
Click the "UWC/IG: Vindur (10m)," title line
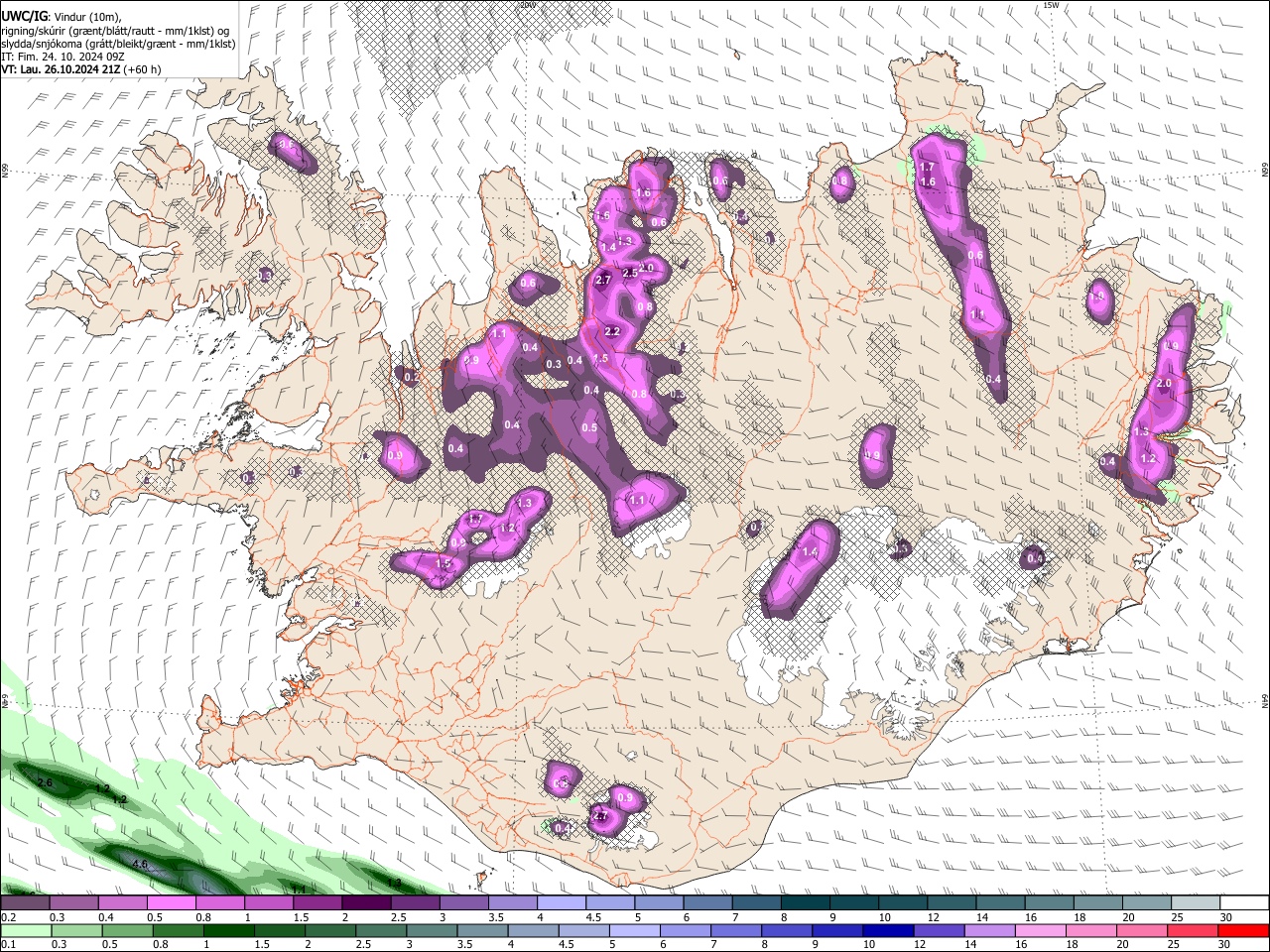click(x=61, y=17)
